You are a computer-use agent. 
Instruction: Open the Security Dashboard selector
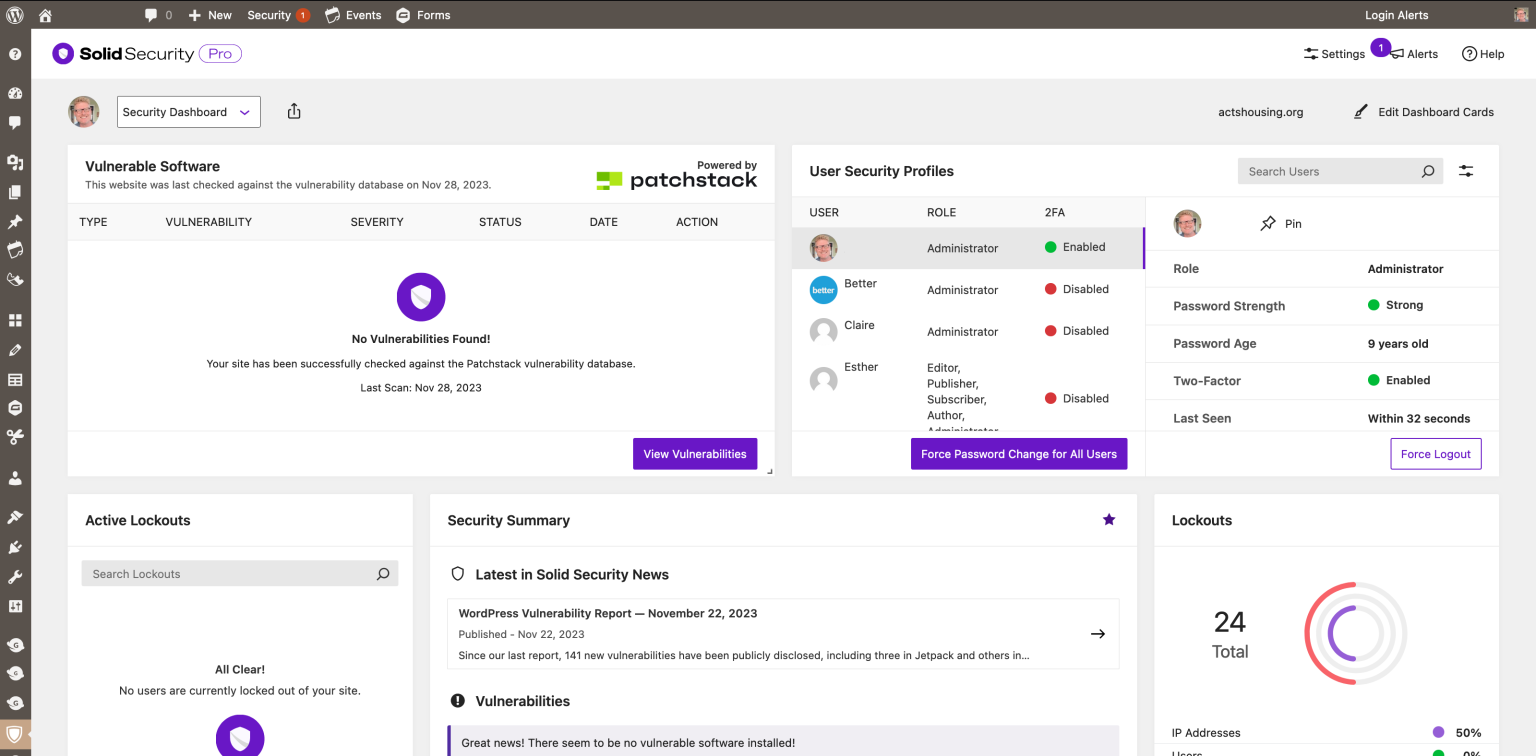tap(188, 111)
